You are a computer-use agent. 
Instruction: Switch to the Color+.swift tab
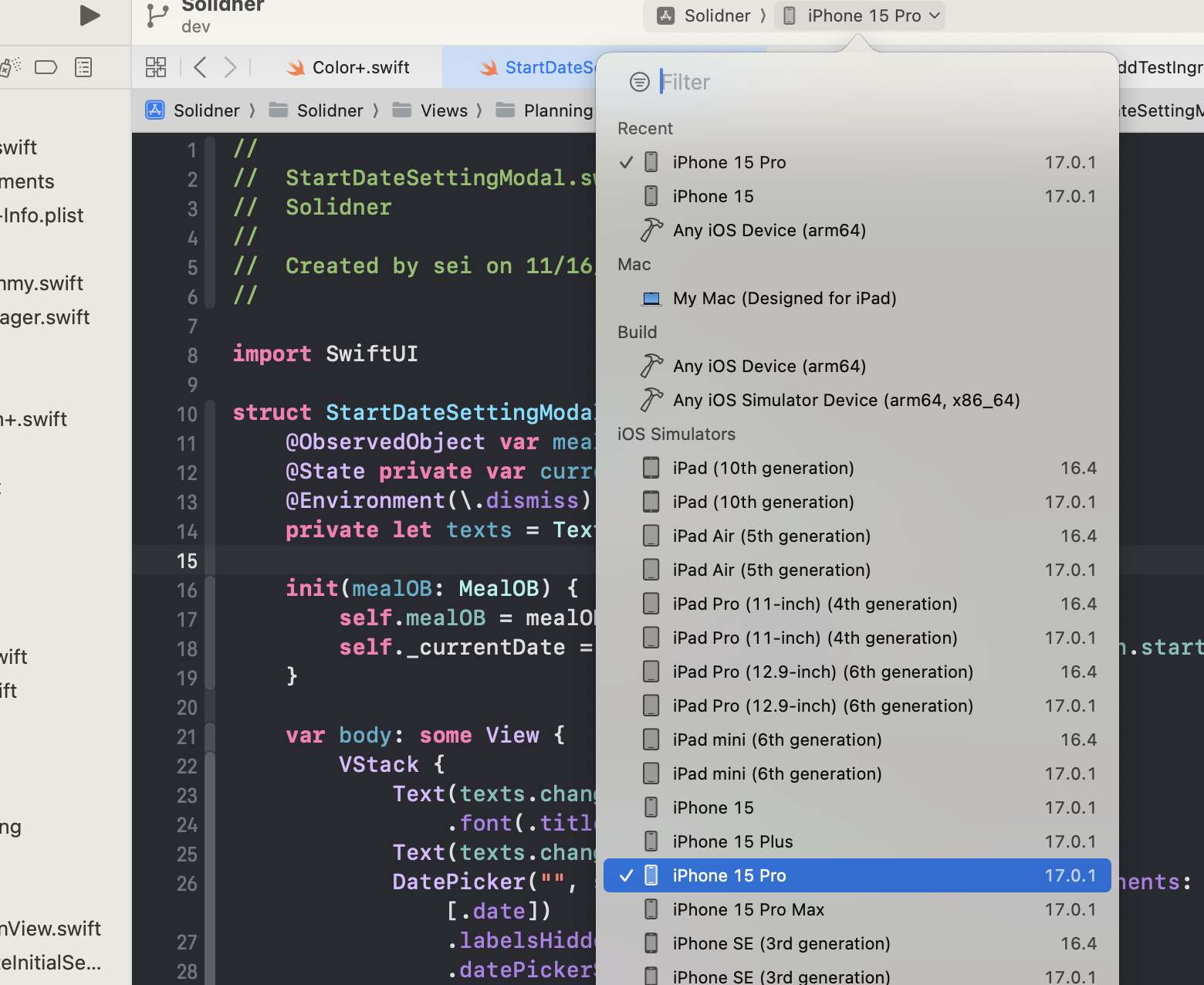pyautogui.click(x=347, y=67)
